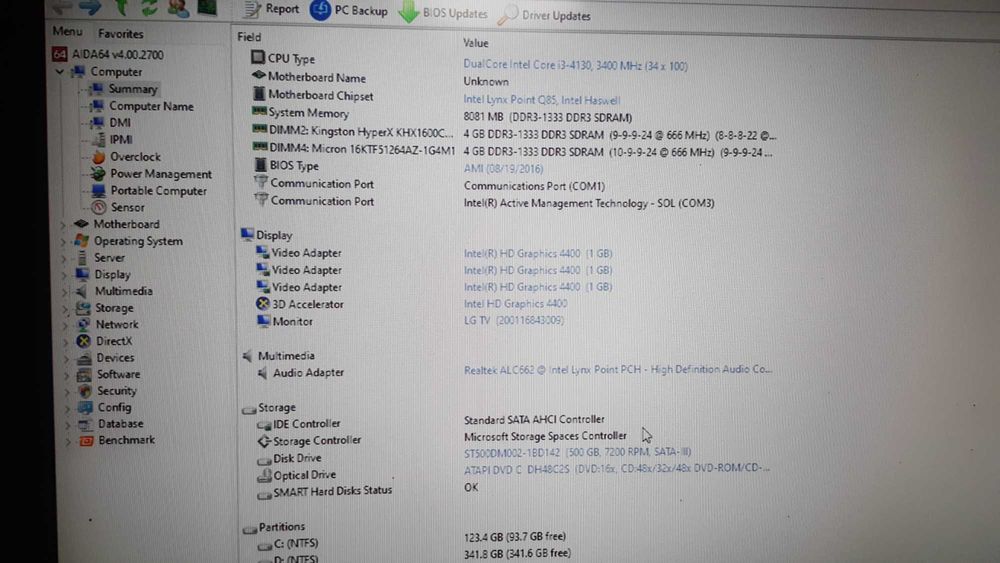The width and height of the screenshot is (1000, 563).
Task: Click the Overclock flame icon
Action: click(99, 156)
